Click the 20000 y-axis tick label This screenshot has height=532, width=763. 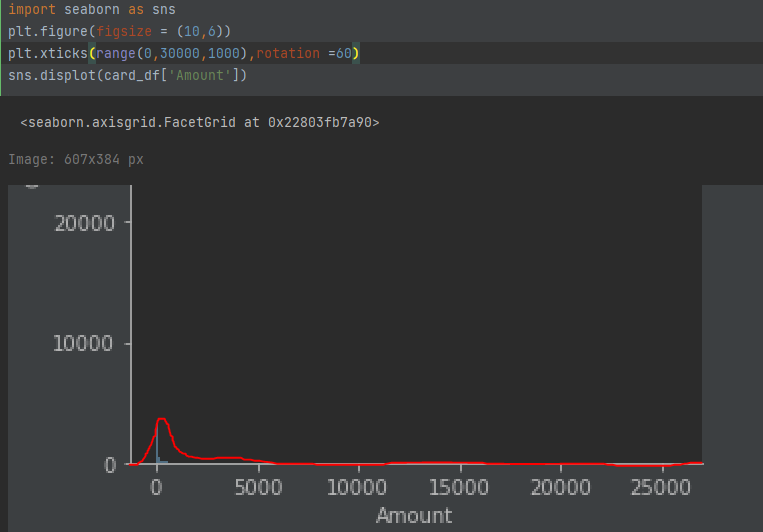tap(84, 223)
